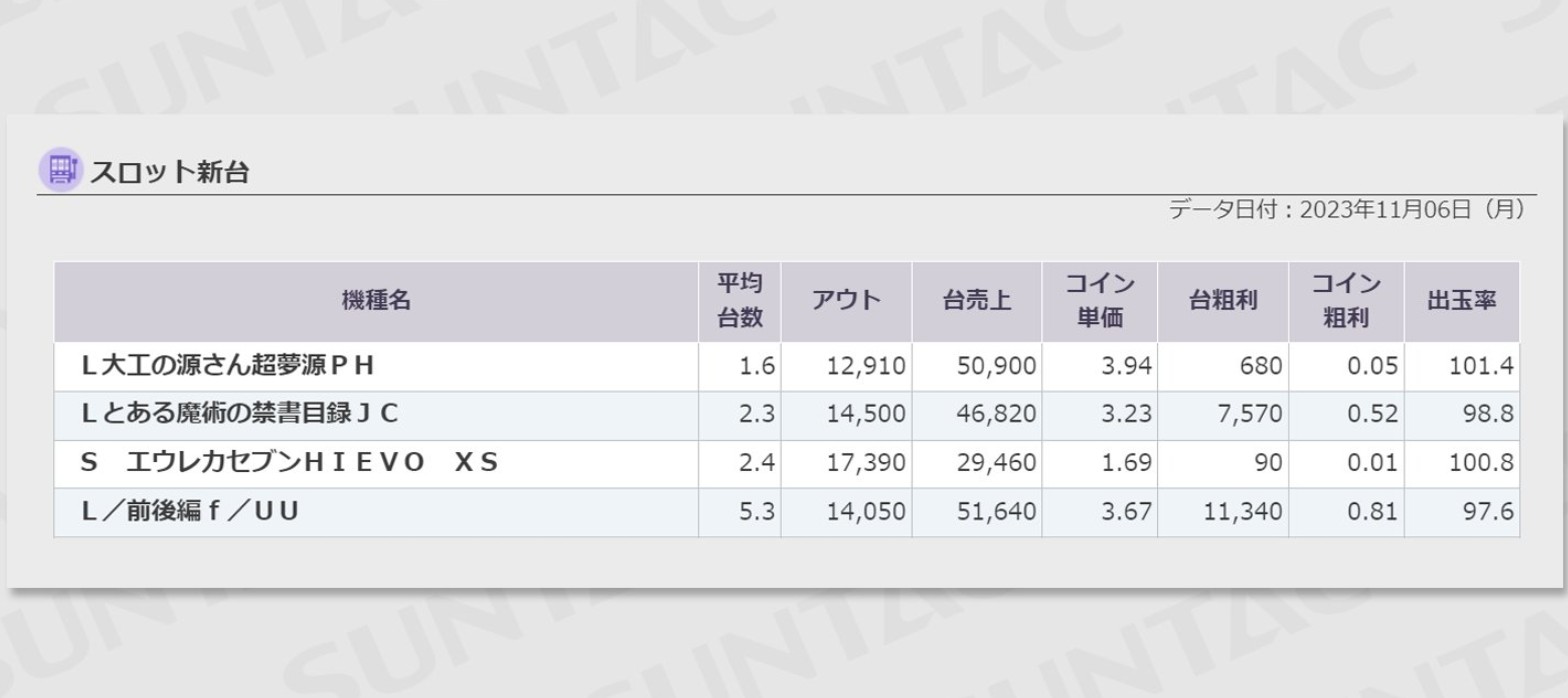Click the 17,390 out value cell
Viewport: 1568px width, 698px height.
pos(846,464)
